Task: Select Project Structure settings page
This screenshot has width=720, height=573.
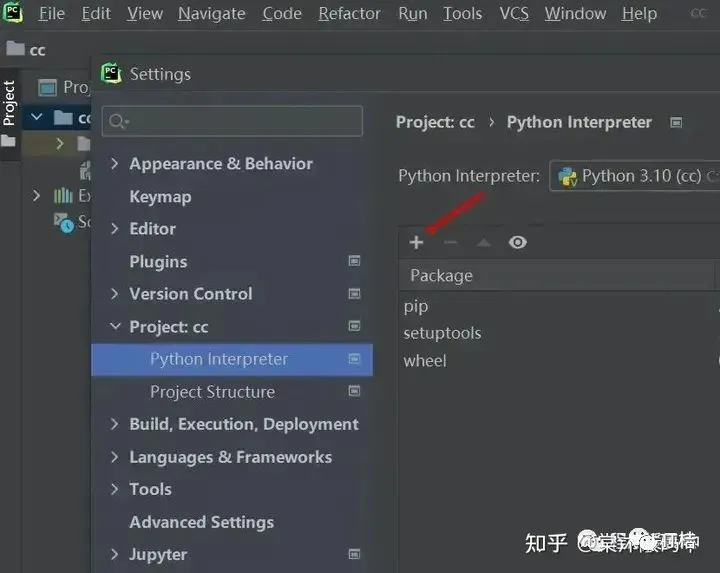Action: [x=212, y=392]
